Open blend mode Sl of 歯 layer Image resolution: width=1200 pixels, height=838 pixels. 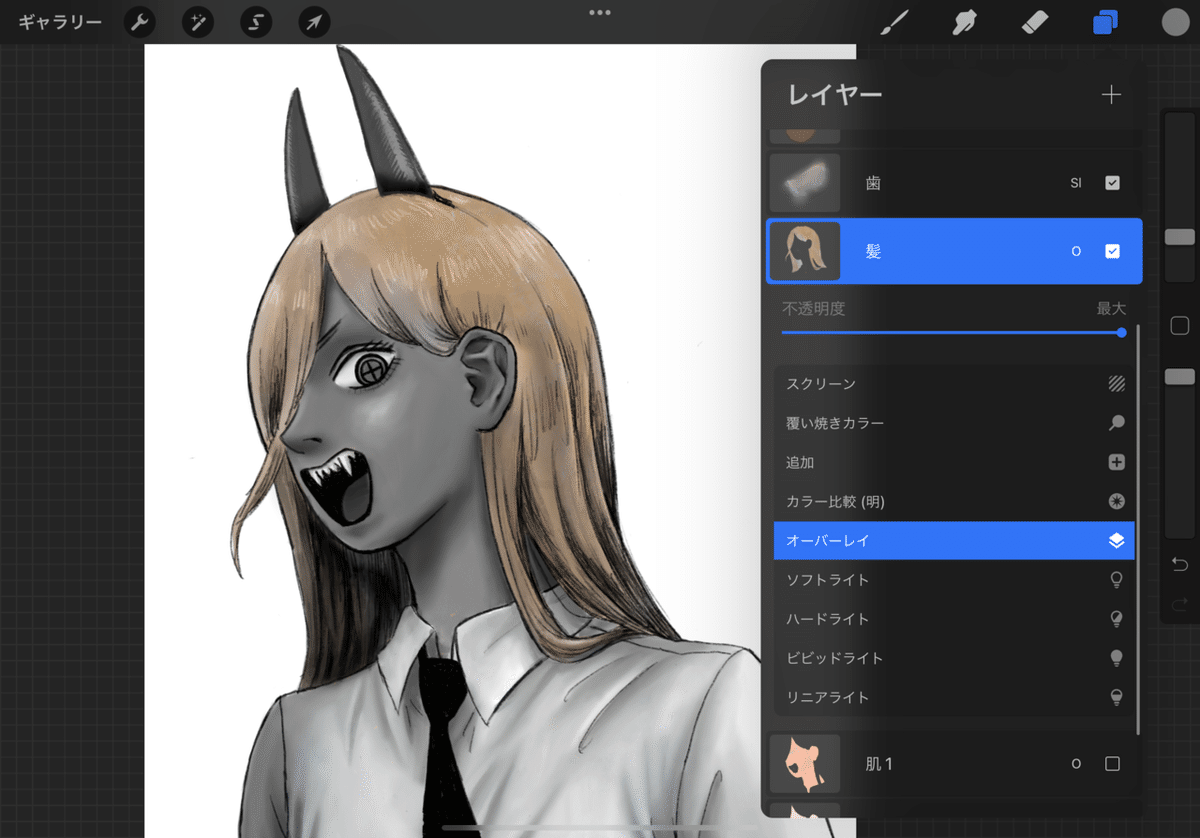[1076, 183]
